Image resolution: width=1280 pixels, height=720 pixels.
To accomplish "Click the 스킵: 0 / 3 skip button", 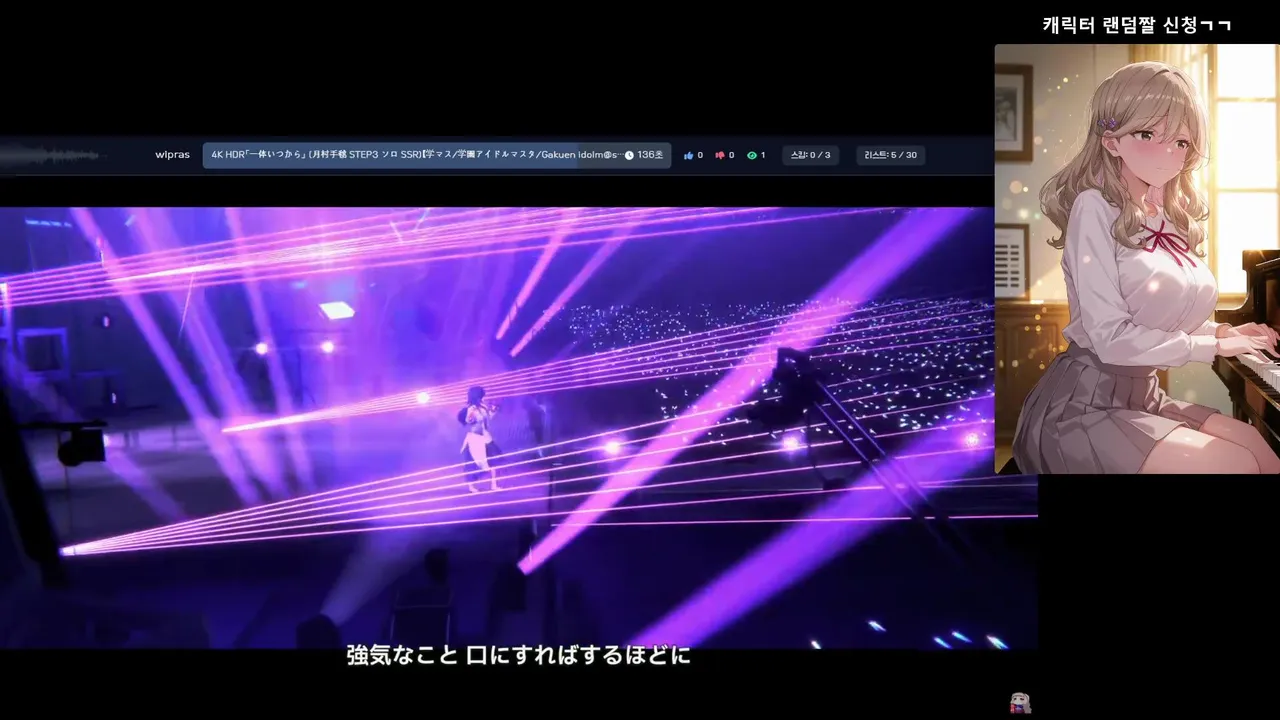I will pyautogui.click(x=810, y=155).
